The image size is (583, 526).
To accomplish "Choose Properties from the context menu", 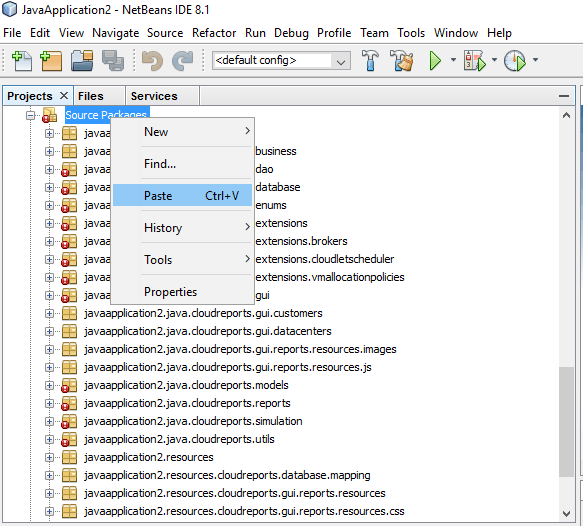I will [x=182, y=291].
